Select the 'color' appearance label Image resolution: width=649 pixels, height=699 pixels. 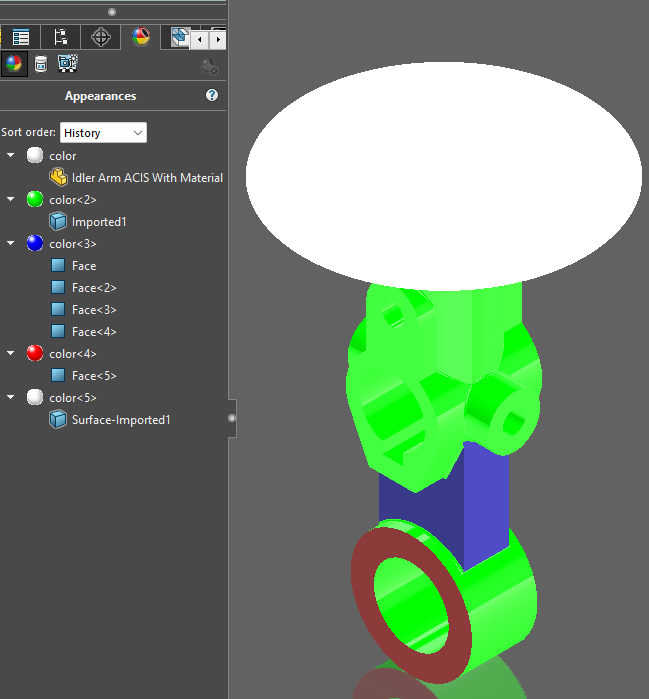pos(62,156)
